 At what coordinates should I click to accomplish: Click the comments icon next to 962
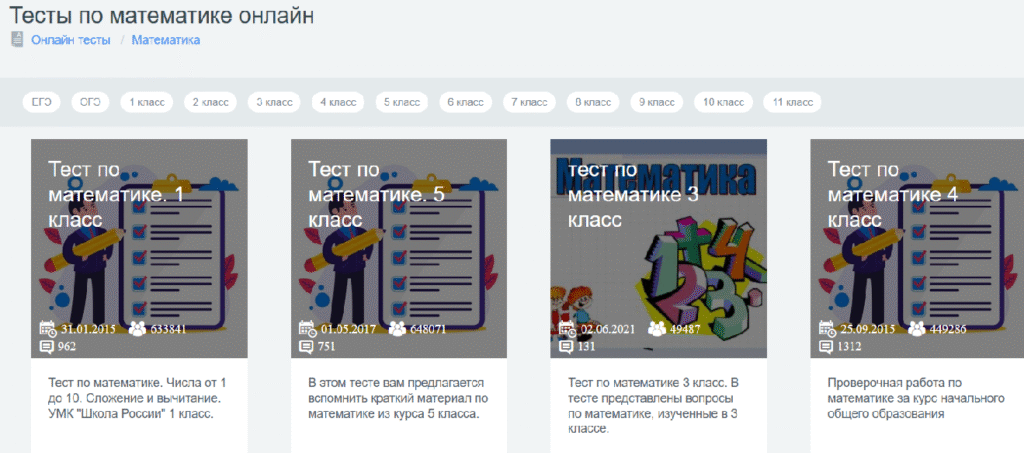(x=47, y=347)
